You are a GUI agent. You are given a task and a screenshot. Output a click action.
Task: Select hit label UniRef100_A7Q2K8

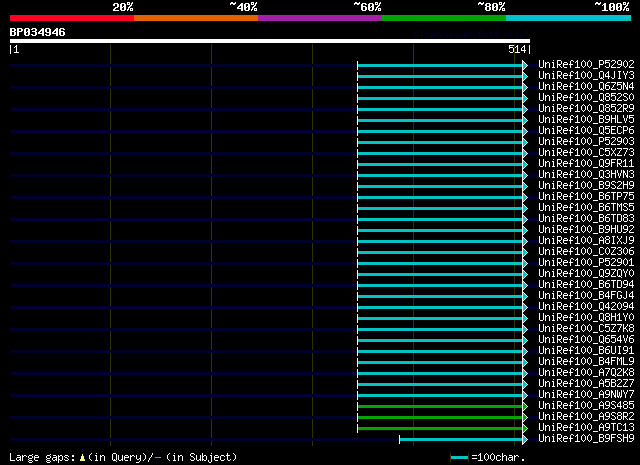tap(586, 373)
